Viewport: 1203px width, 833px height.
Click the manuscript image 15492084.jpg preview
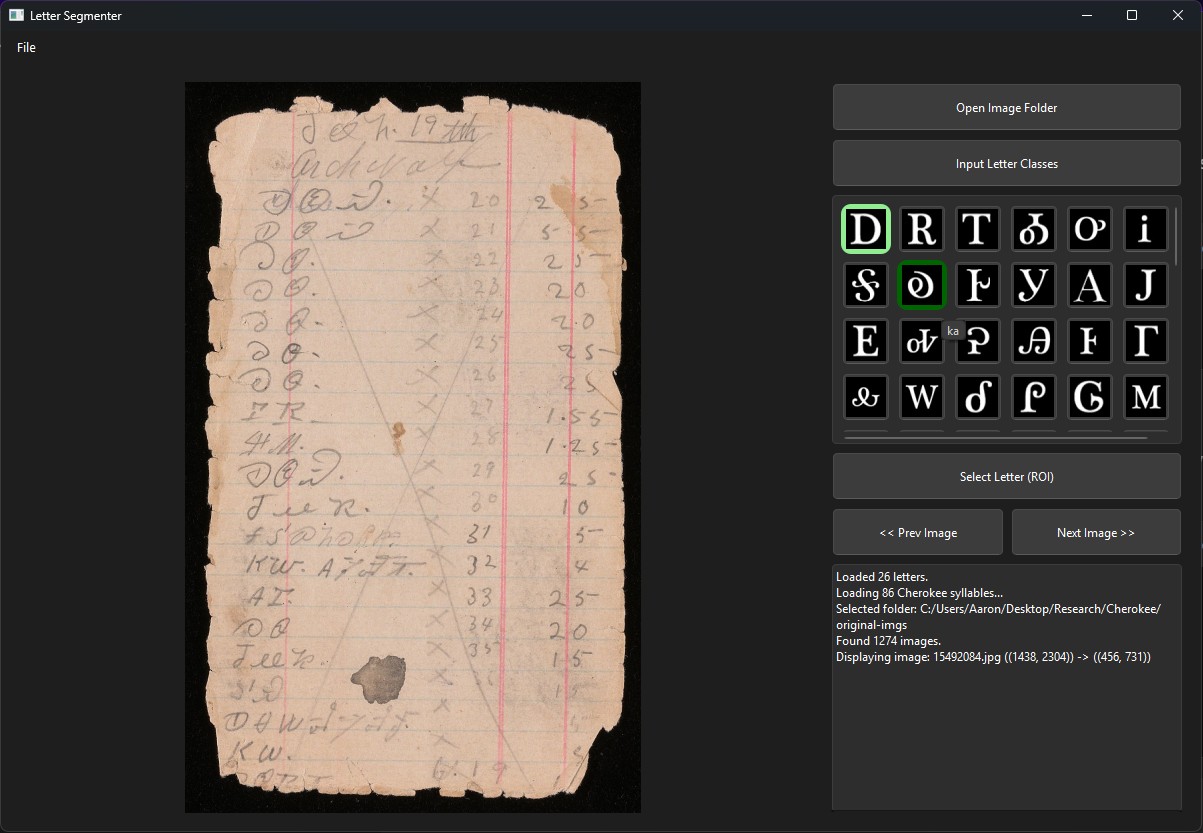click(x=412, y=446)
